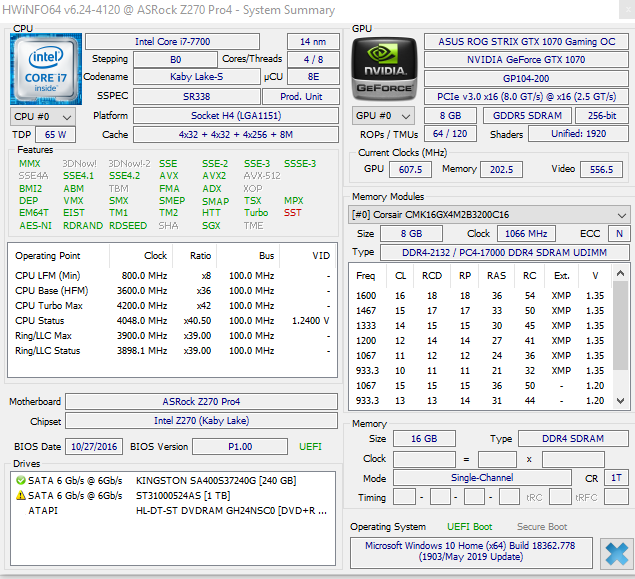This screenshot has height=579, width=635.
Task: Click the Intel Z270 (Kaby Lake) chipset field
Action: pyautogui.click(x=201, y=421)
